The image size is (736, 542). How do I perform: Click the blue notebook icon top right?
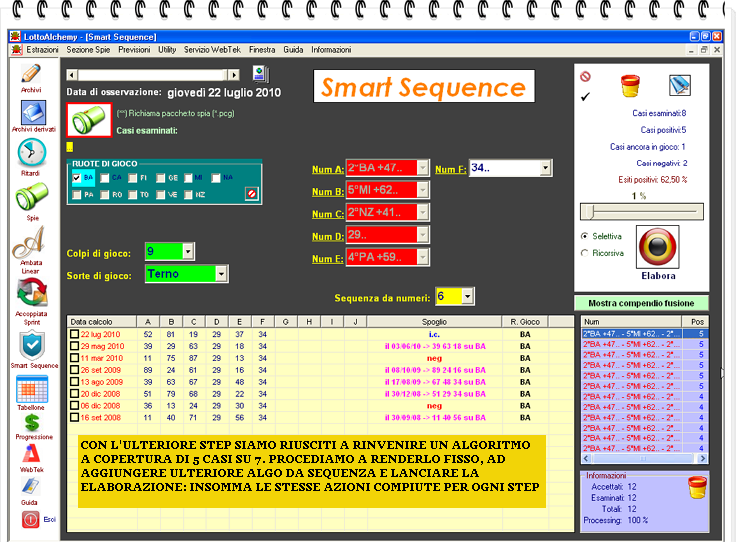[680, 85]
